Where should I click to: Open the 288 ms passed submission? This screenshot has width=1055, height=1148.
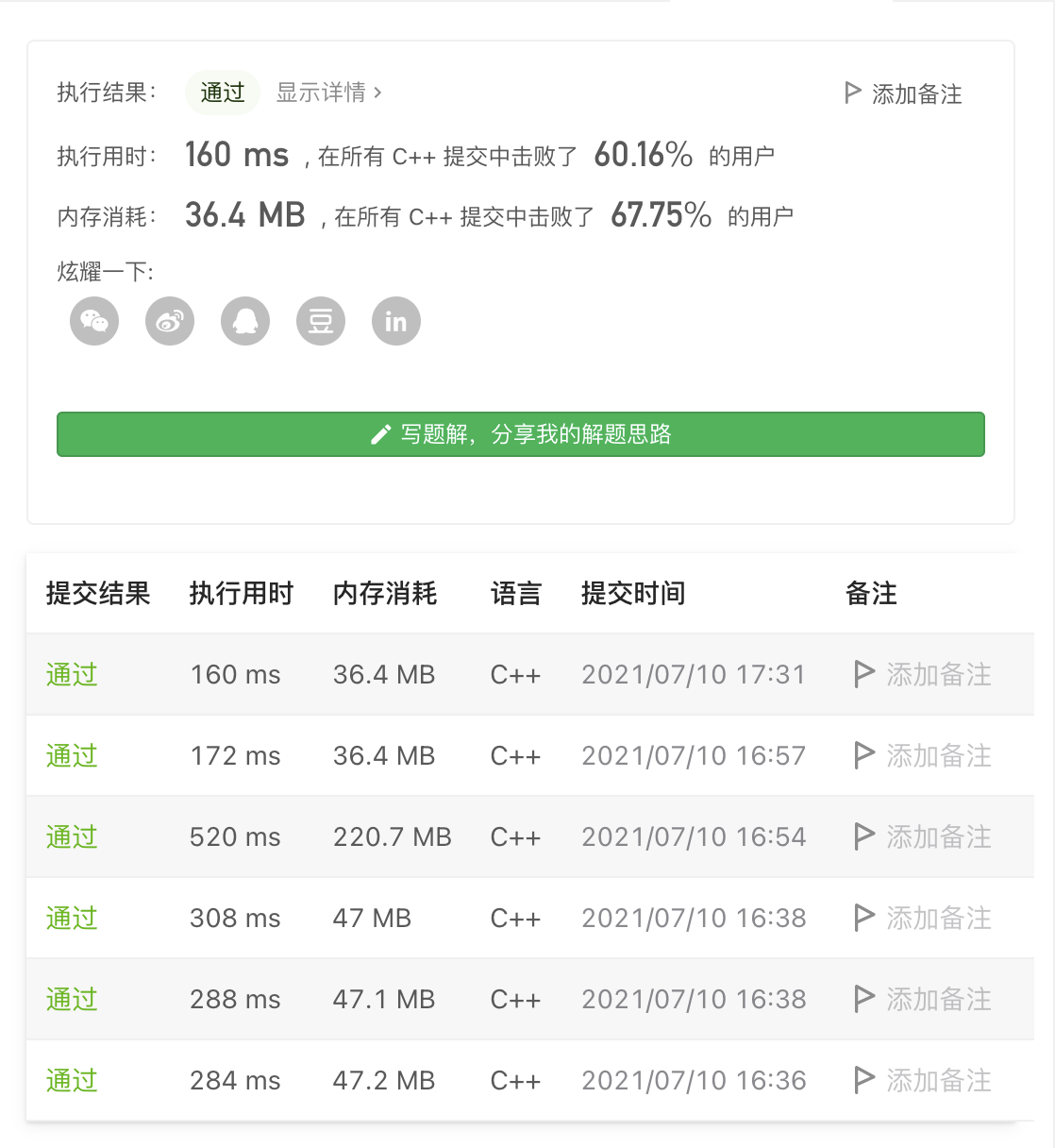[x=72, y=999]
